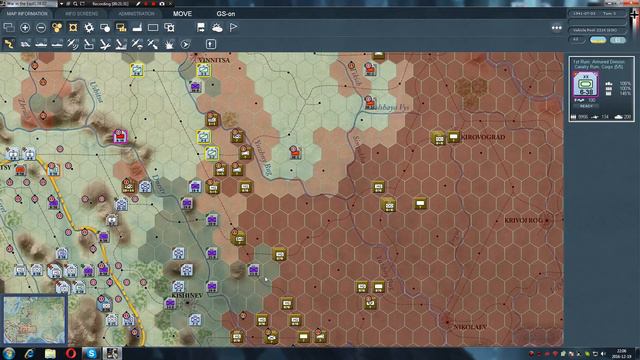The image size is (640, 360).
Task: Click the system tray clock
Action: coord(622,353)
